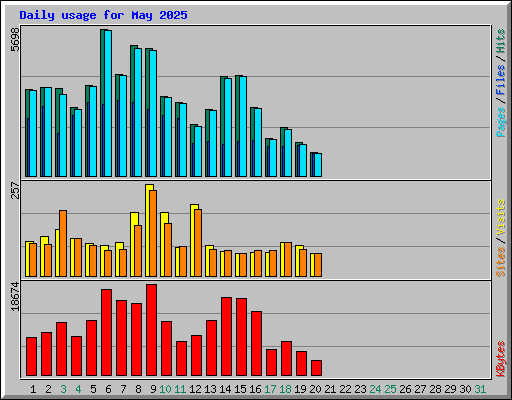Select day 14 on the date axis
Screen dimensions: 512x400
click(x=225, y=389)
